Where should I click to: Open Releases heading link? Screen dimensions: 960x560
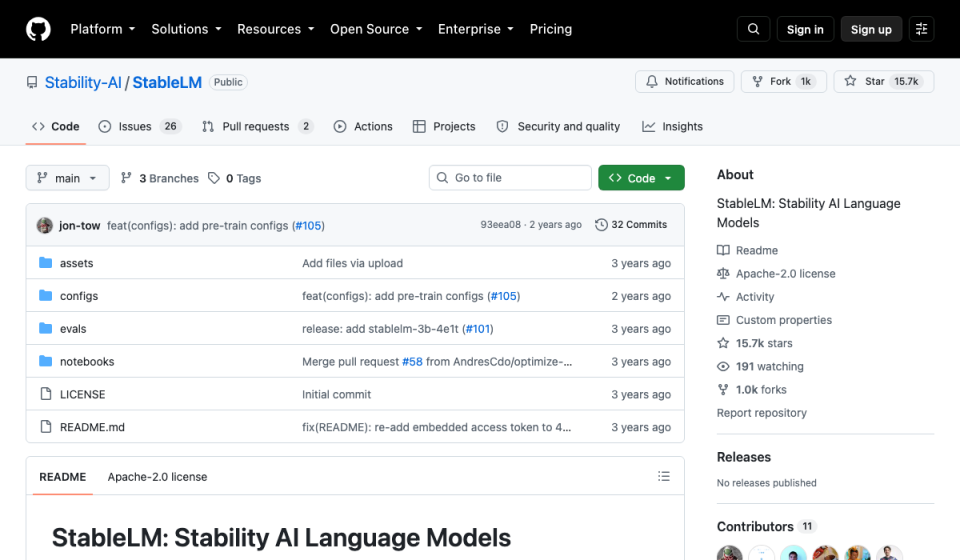point(744,457)
